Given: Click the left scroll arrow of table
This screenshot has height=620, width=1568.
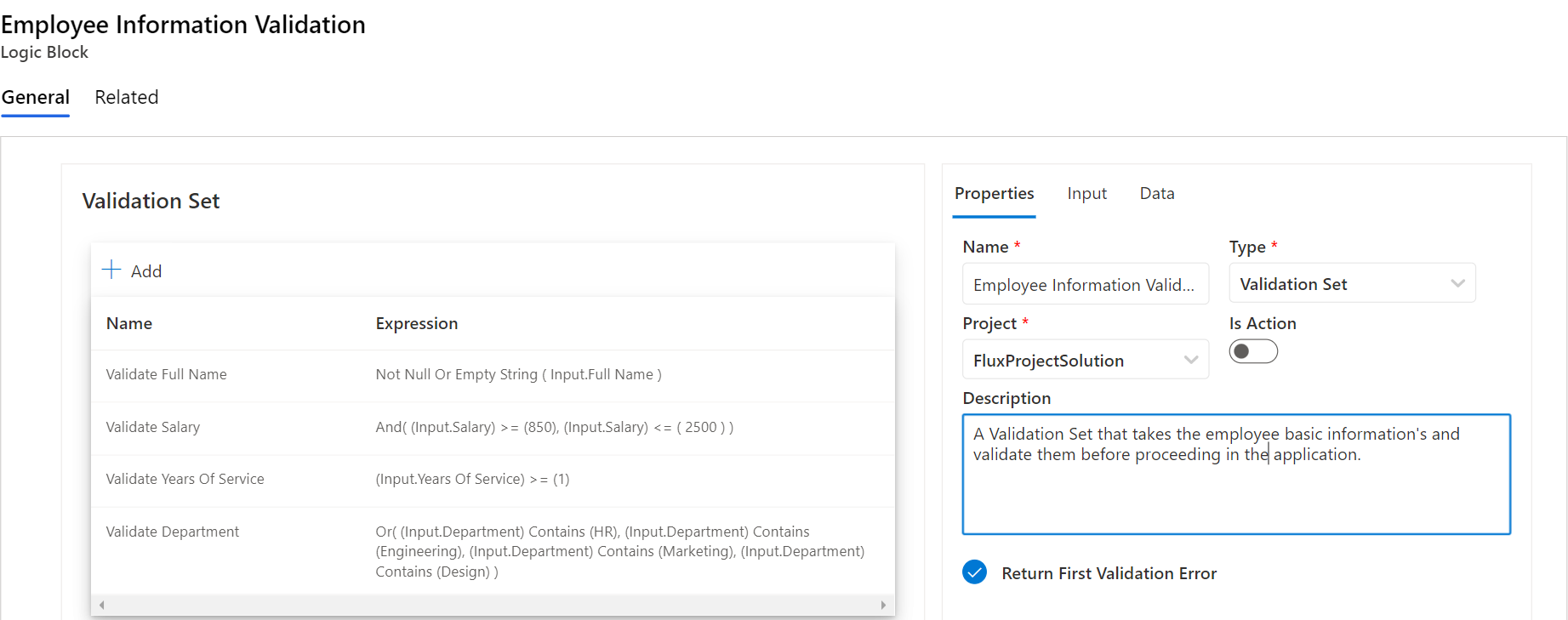Looking at the screenshot, I should [x=102, y=606].
